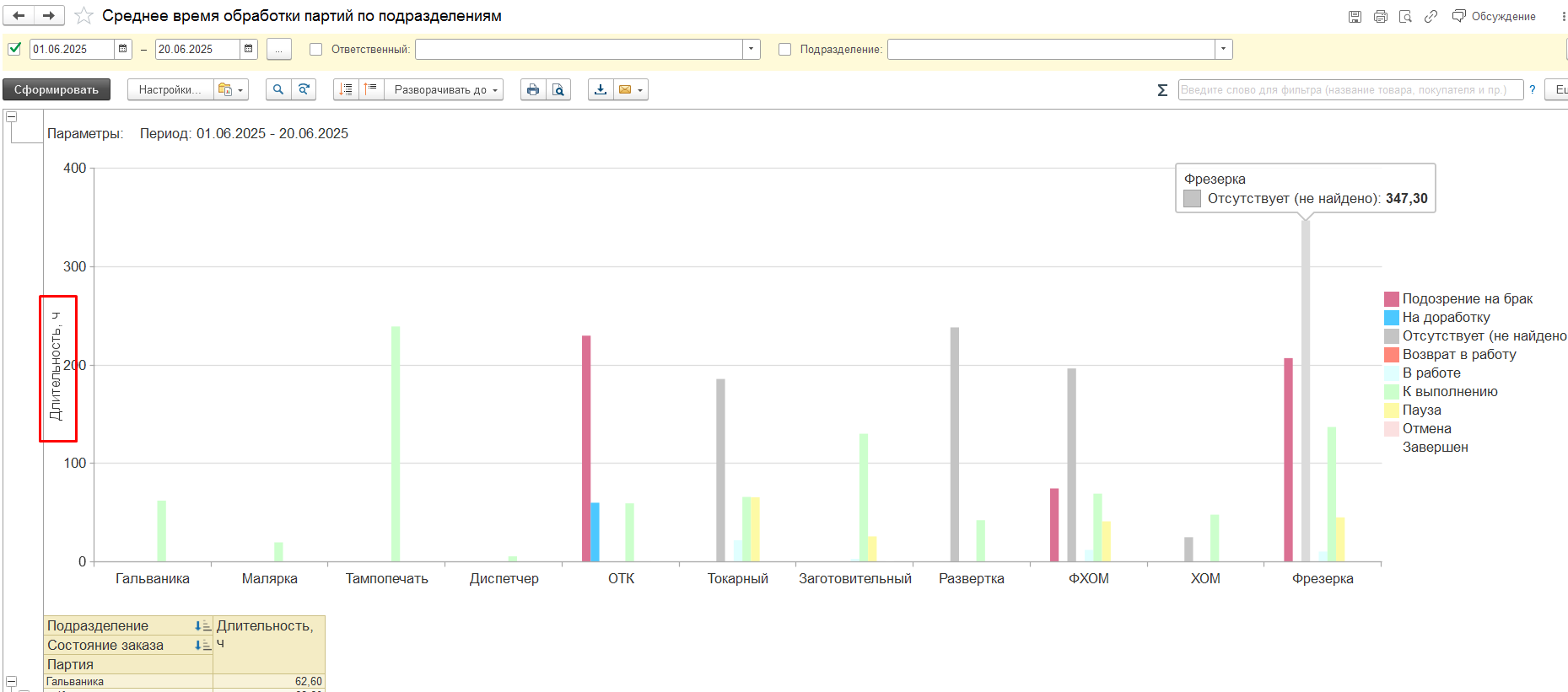Add report to favorites with star icon
The width and height of the screenshot is (1568, 692).
pyautogui.click(x=84, y=16)
